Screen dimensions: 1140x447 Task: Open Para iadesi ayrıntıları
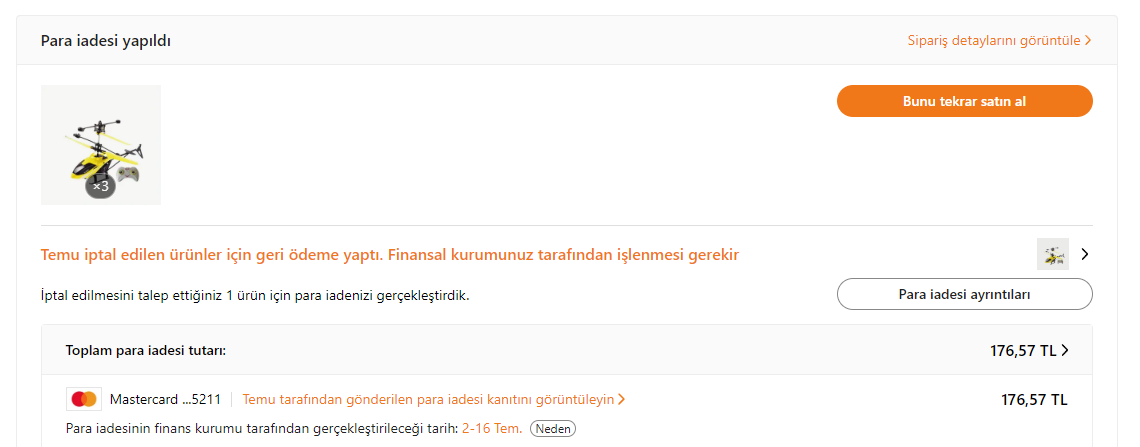965,294
